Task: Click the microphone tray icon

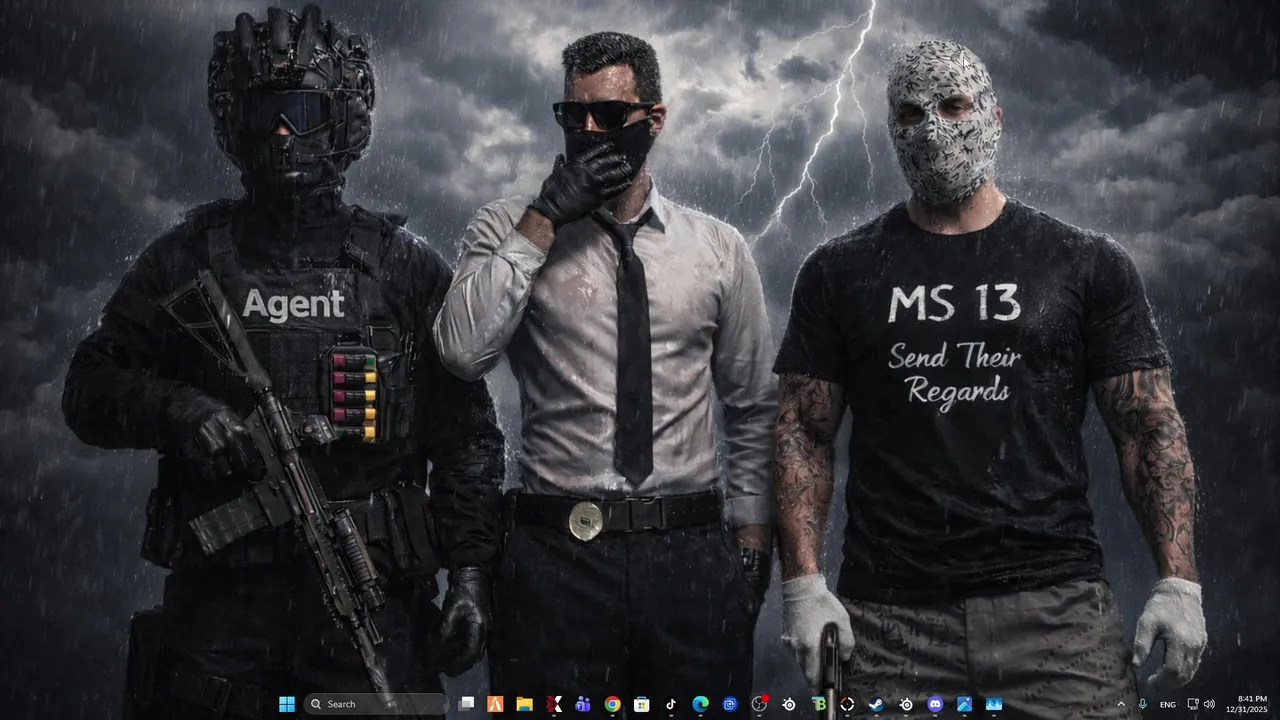Action: tap(1143, 704)
